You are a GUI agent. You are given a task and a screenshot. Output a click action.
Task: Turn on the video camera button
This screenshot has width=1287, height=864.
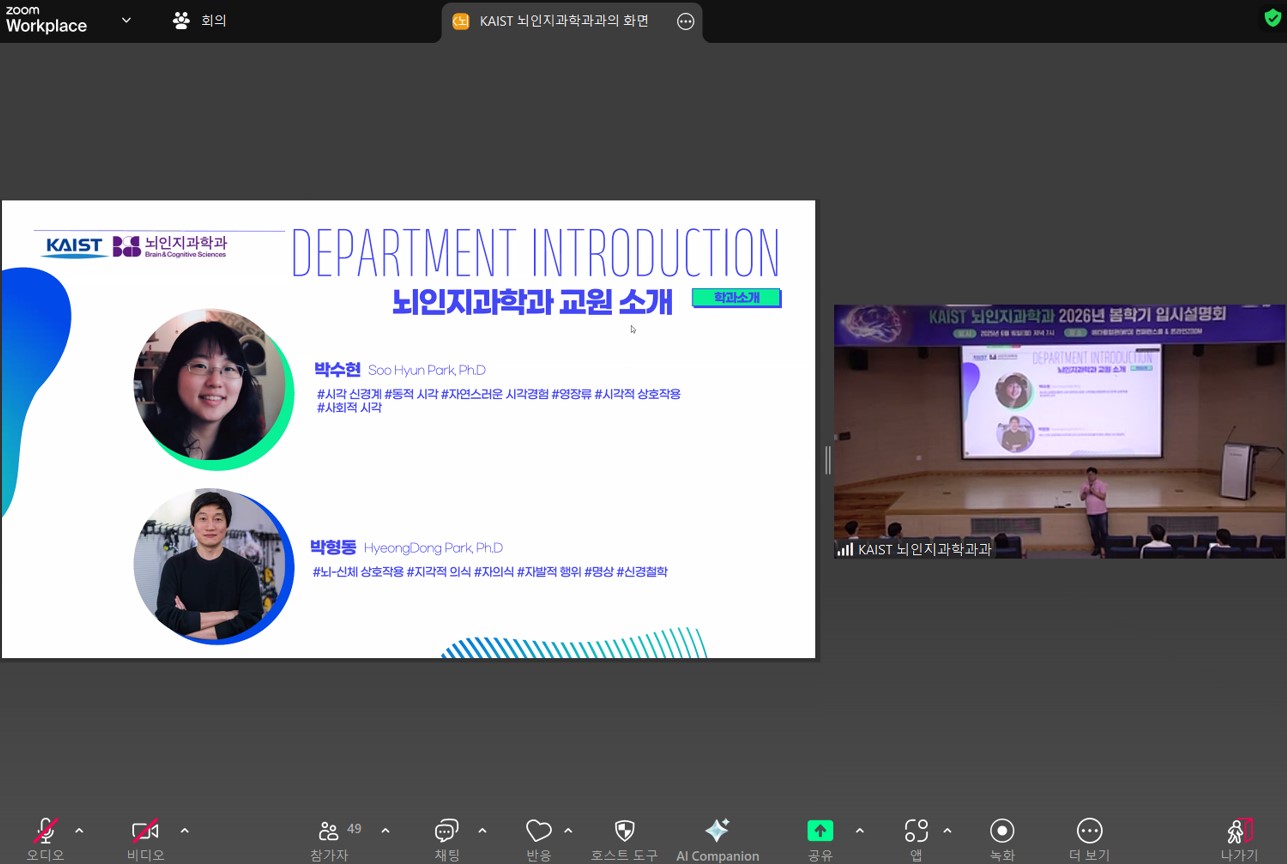tap(145, 831)
